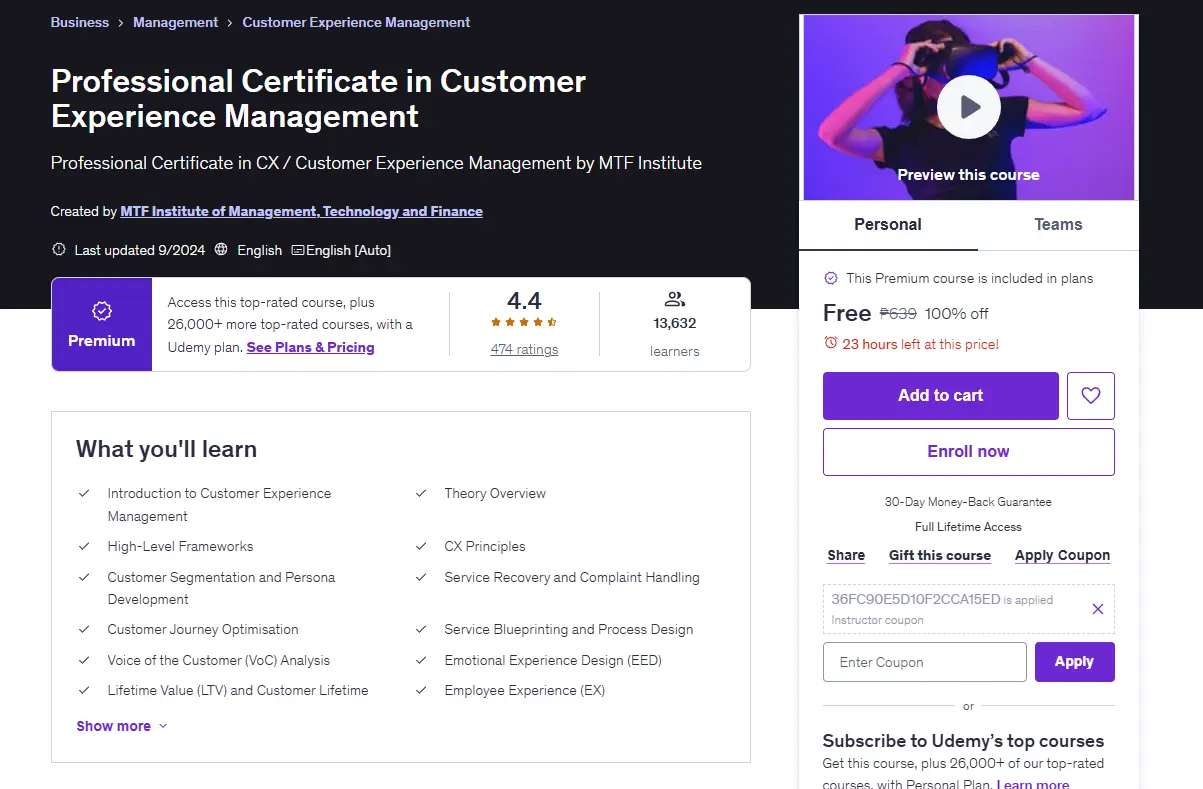This screenshot has height=789, width=1203.
Task: Click the Free price label
Action: (x=847, y=313)
